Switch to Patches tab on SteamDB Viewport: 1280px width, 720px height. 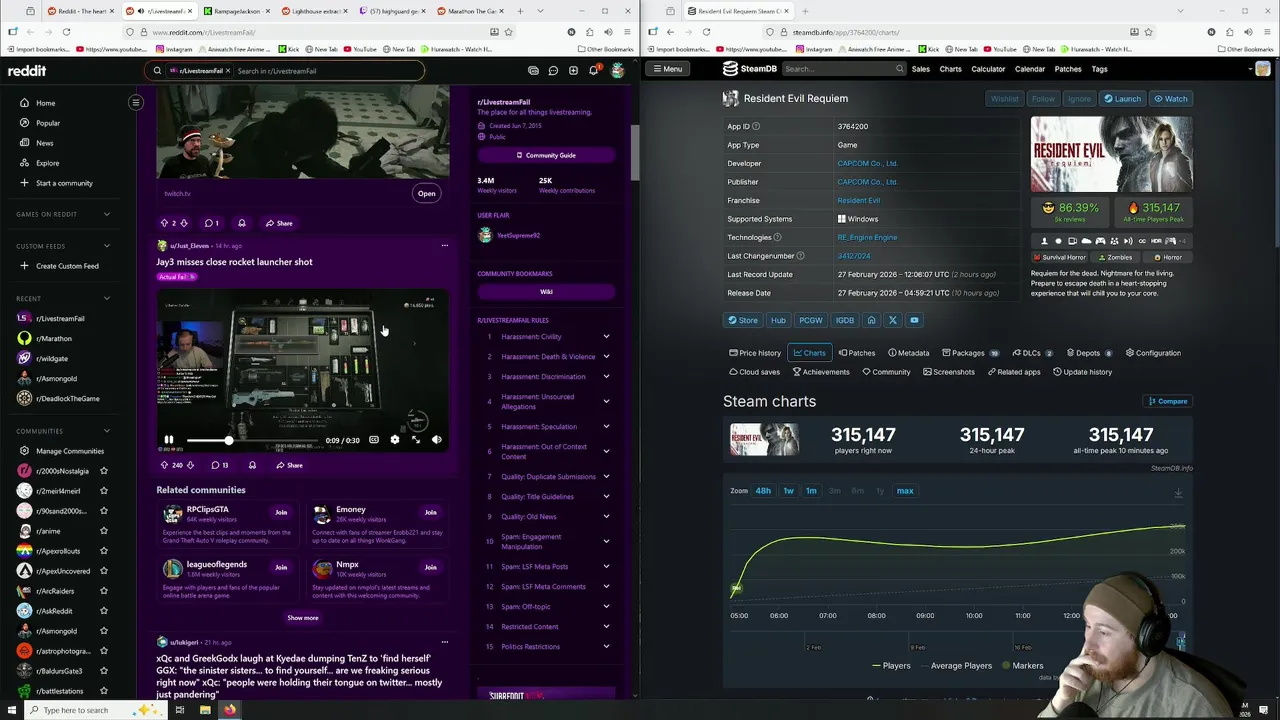857,353
